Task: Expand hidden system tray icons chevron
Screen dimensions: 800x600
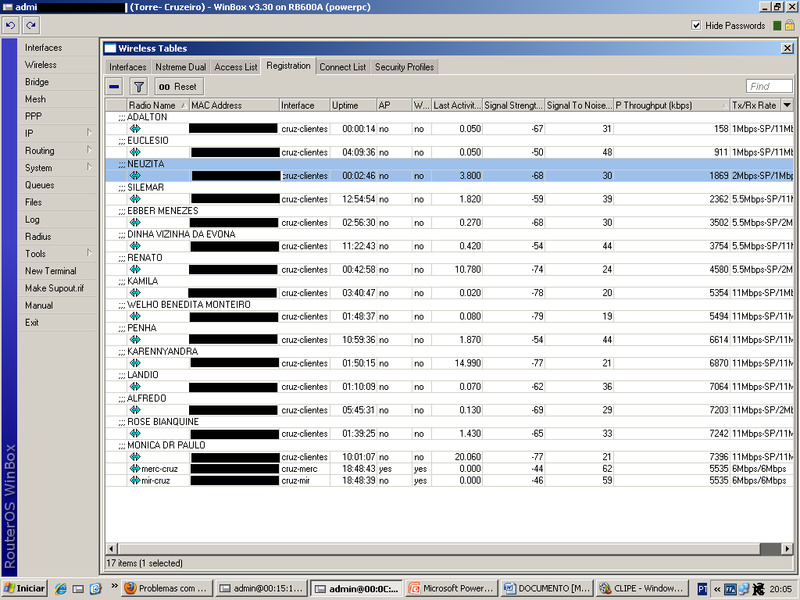Action: [x=717, y=589]
